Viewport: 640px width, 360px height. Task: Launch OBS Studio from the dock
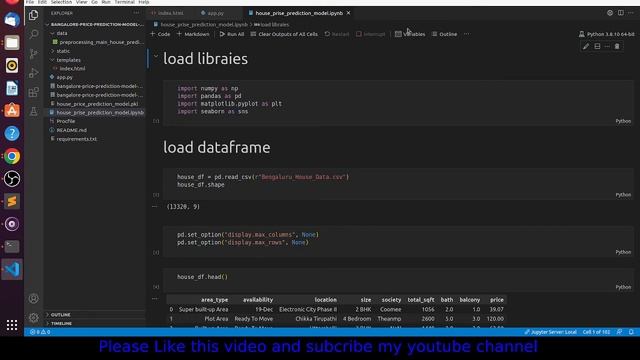tap(12, 179)
